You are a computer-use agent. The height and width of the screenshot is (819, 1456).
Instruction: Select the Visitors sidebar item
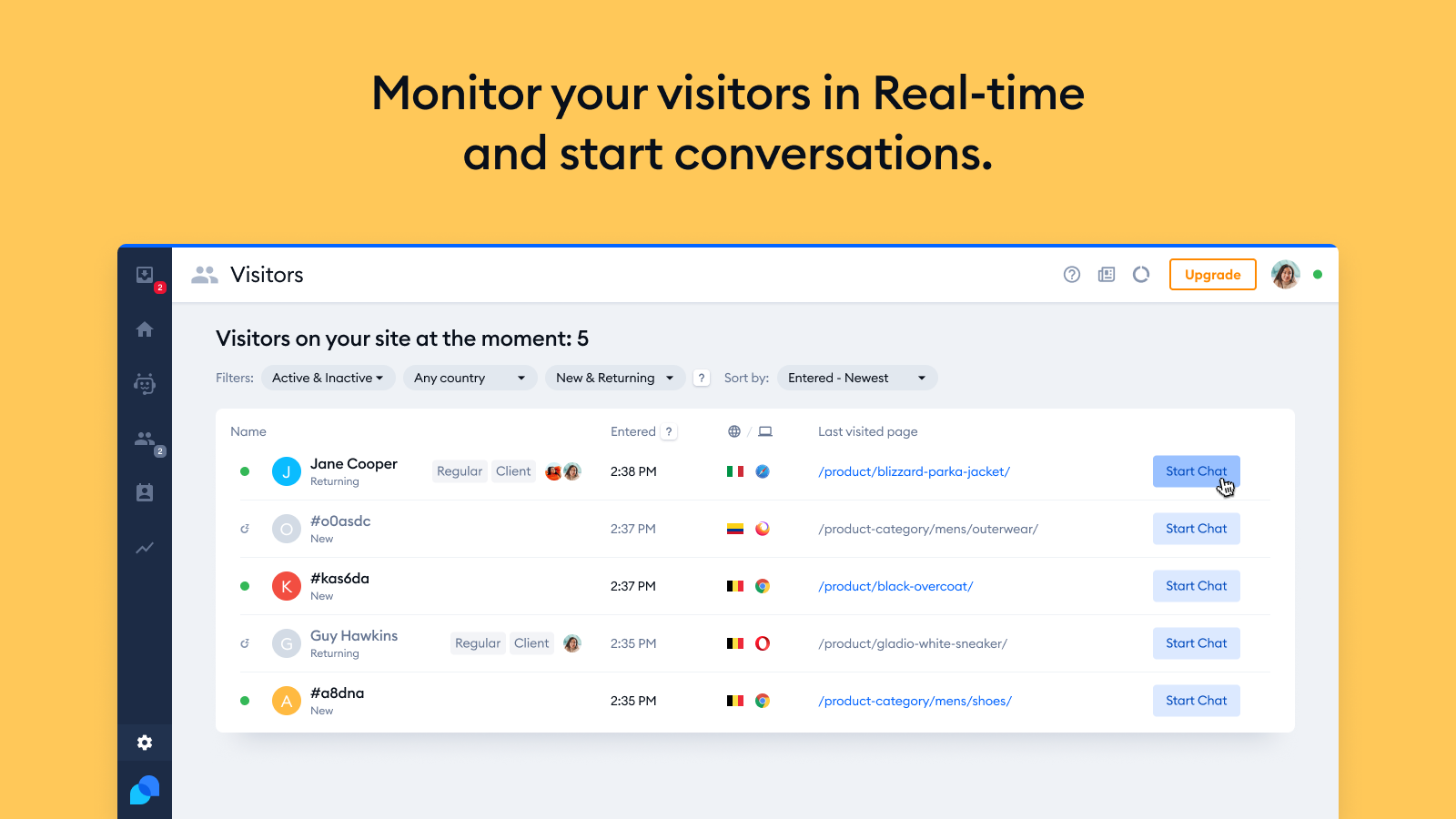(145, 439)
